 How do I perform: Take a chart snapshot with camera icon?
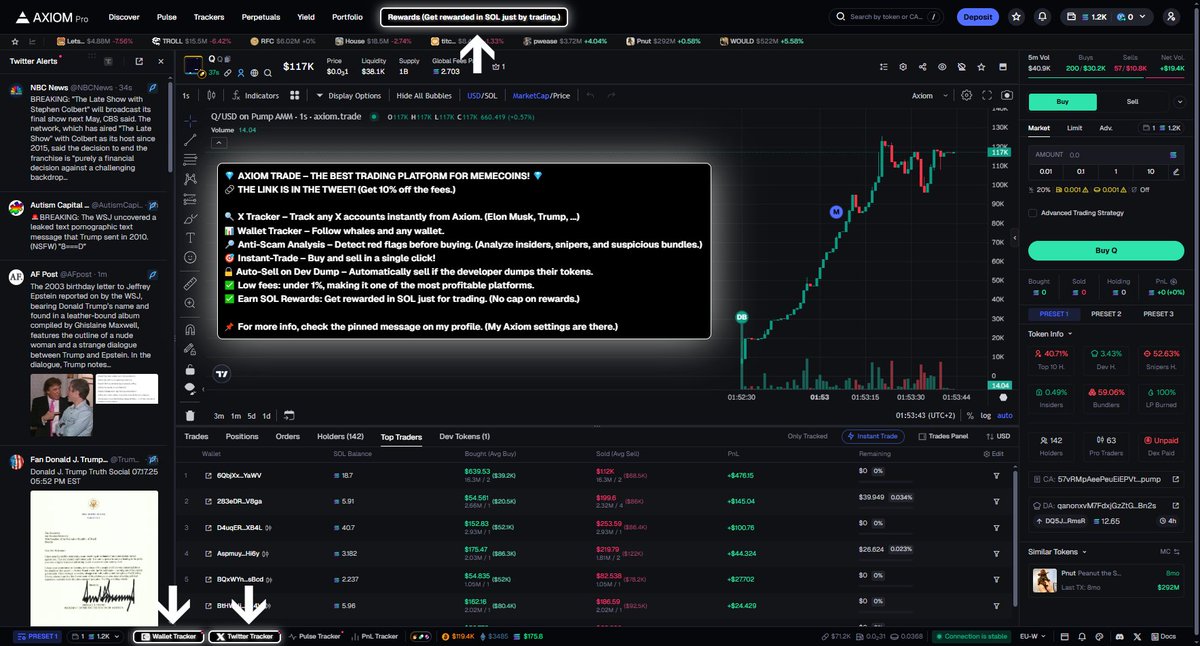(1007, 96)
